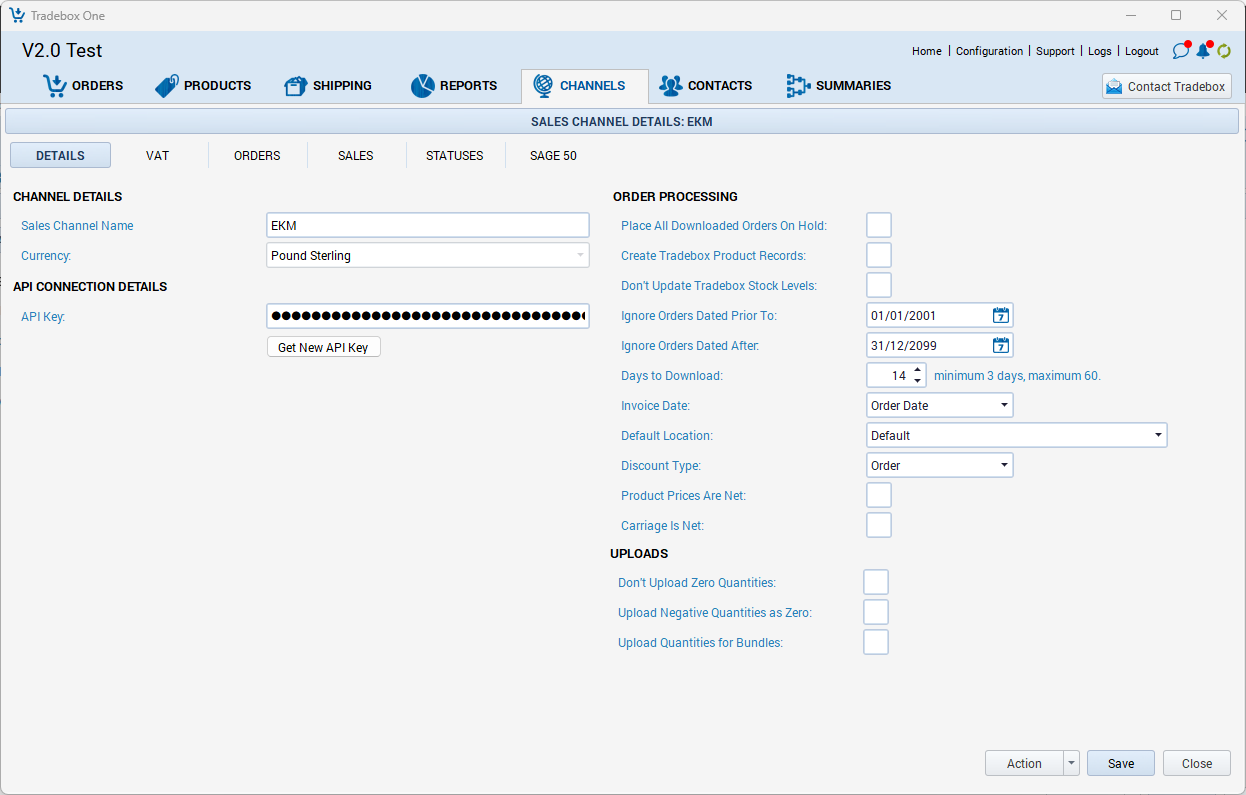Click the 'UPLOADS' section heading
1246x795 pixels.
coord(639,554)
